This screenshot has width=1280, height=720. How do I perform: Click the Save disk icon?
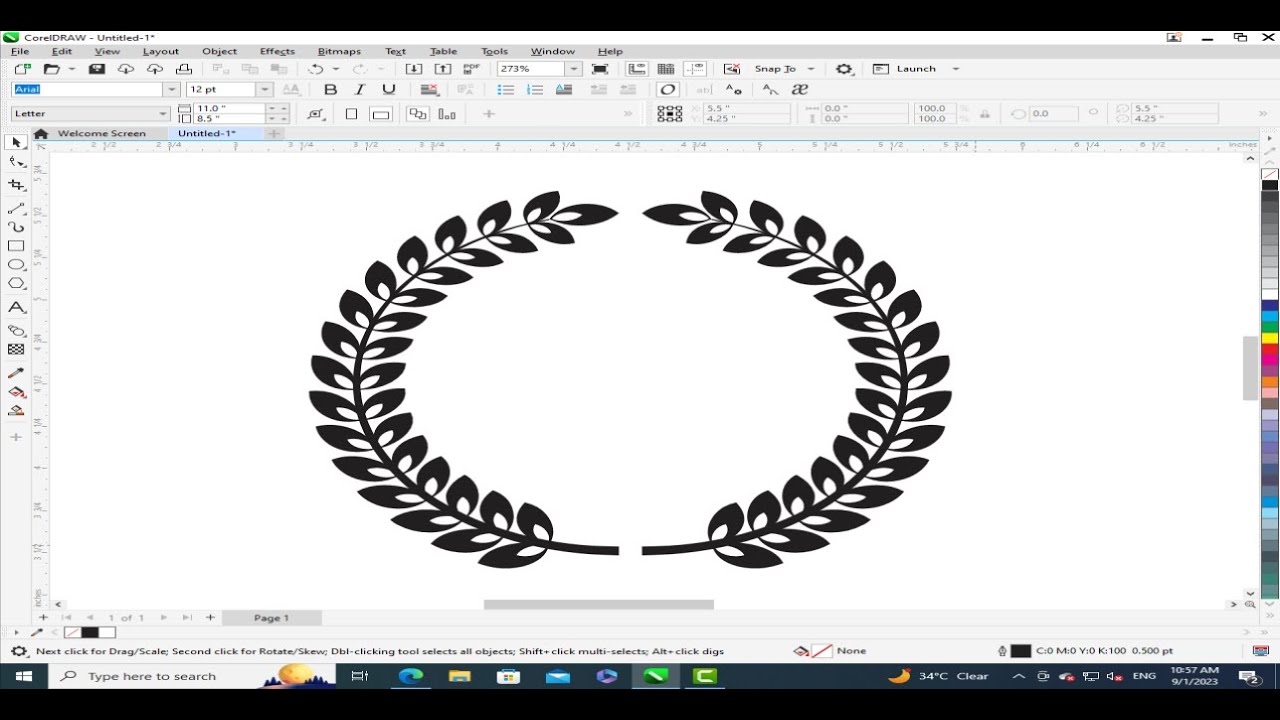pyautogui.click(x=97, y=69)
